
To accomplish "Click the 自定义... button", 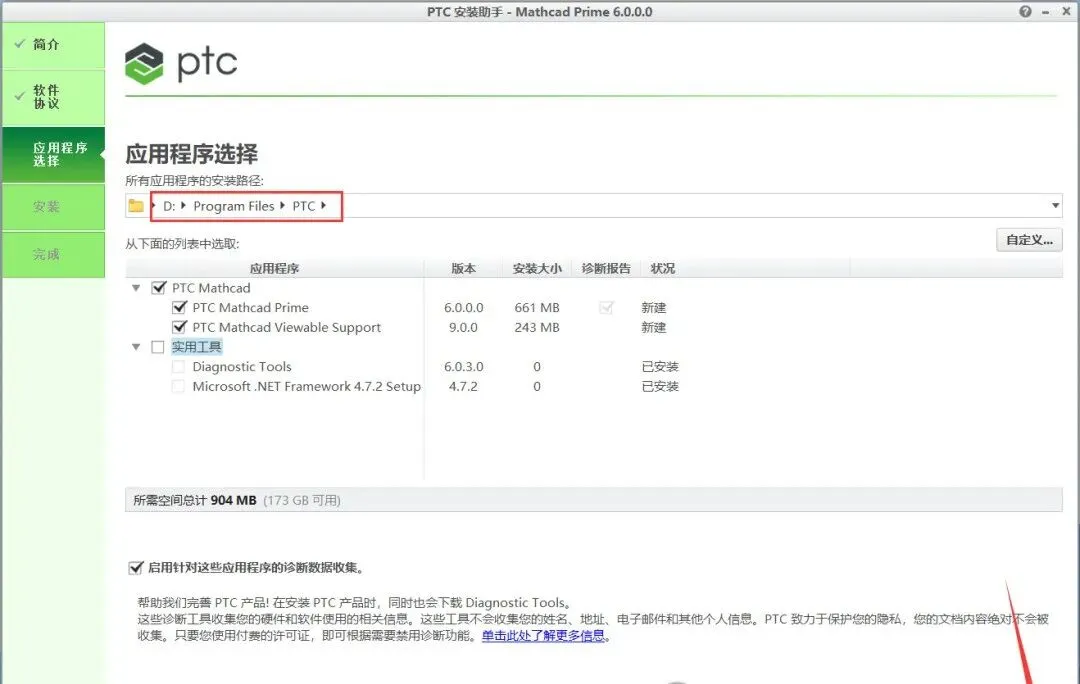I will coord(1029,240).
